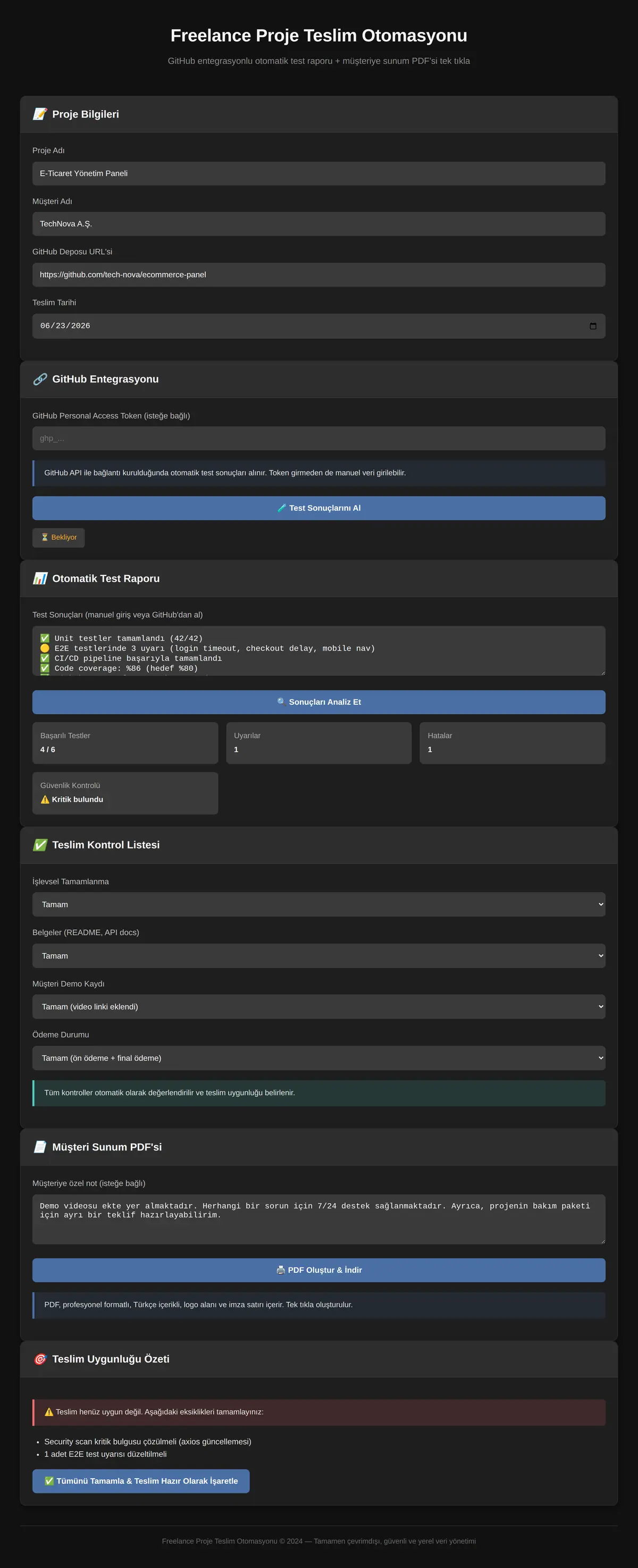
Task: Click the "Bekliyor" status badge text
Action: tap(64, 538)
